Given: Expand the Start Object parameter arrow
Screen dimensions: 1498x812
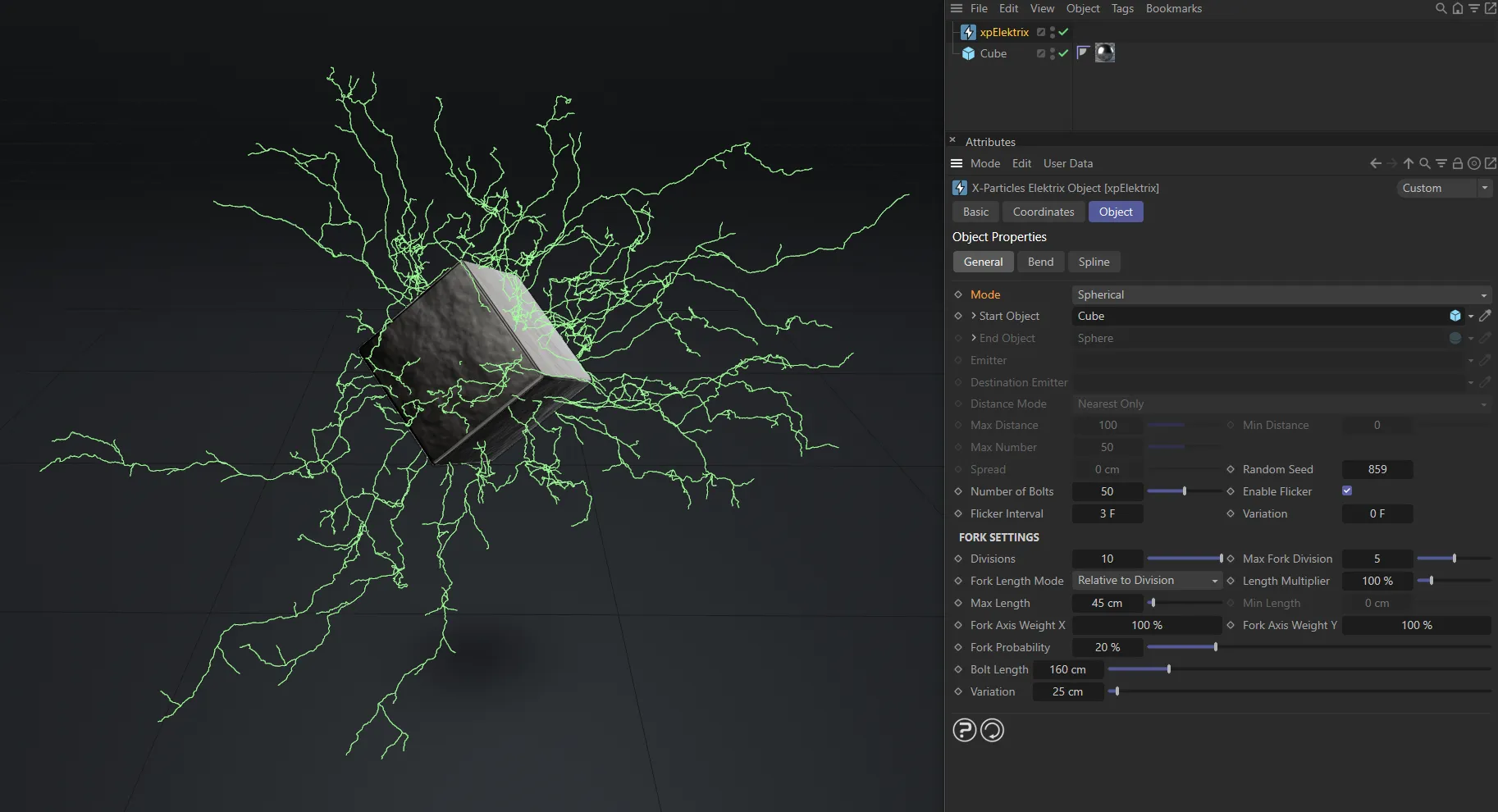Looking at the screenshot, I should click(974, 316).
